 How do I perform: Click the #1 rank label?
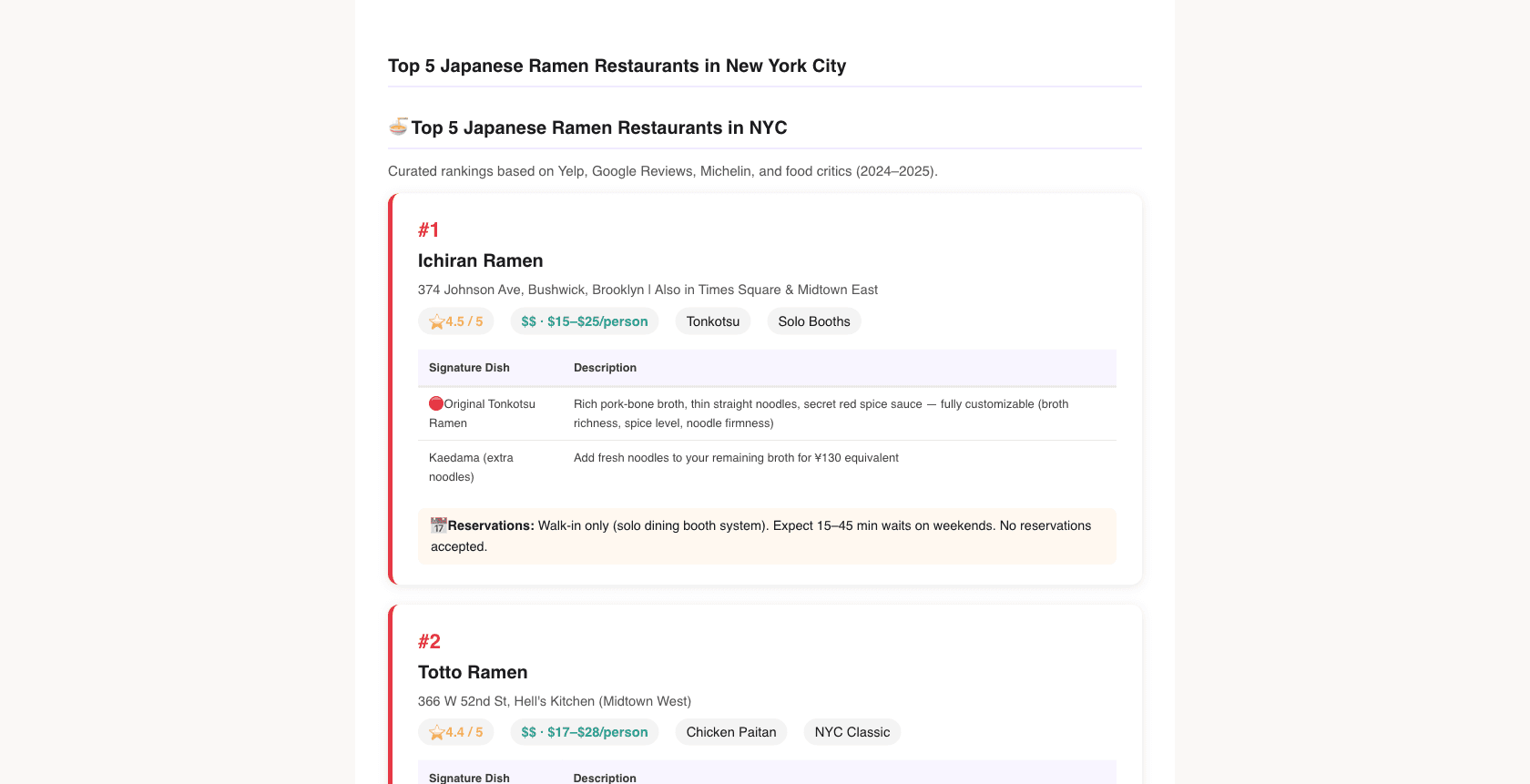pos(429,229)
